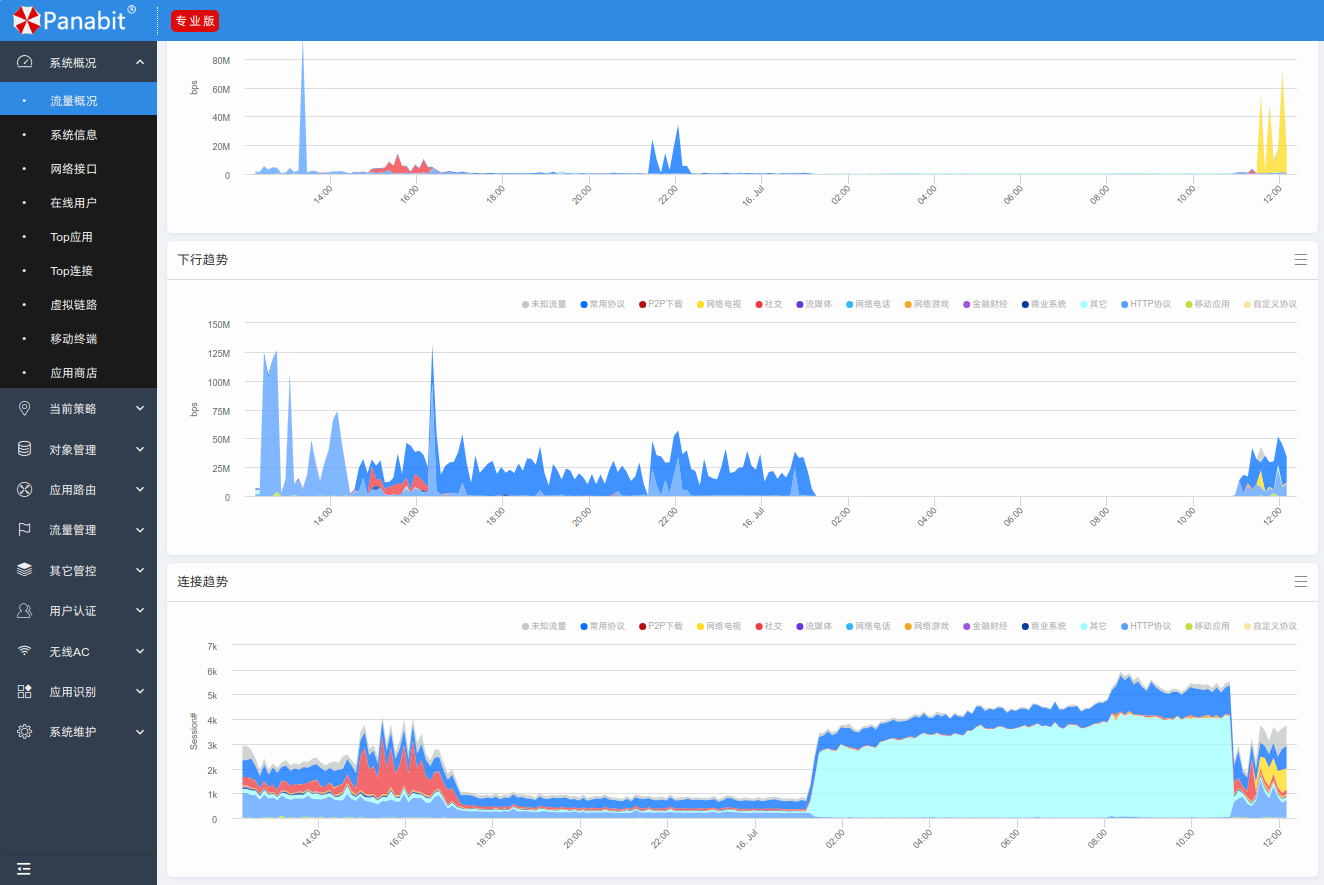Expand the 应用路由 chevron
Viewport: 1324px width, 885px height.
click(x=140, y=489)
